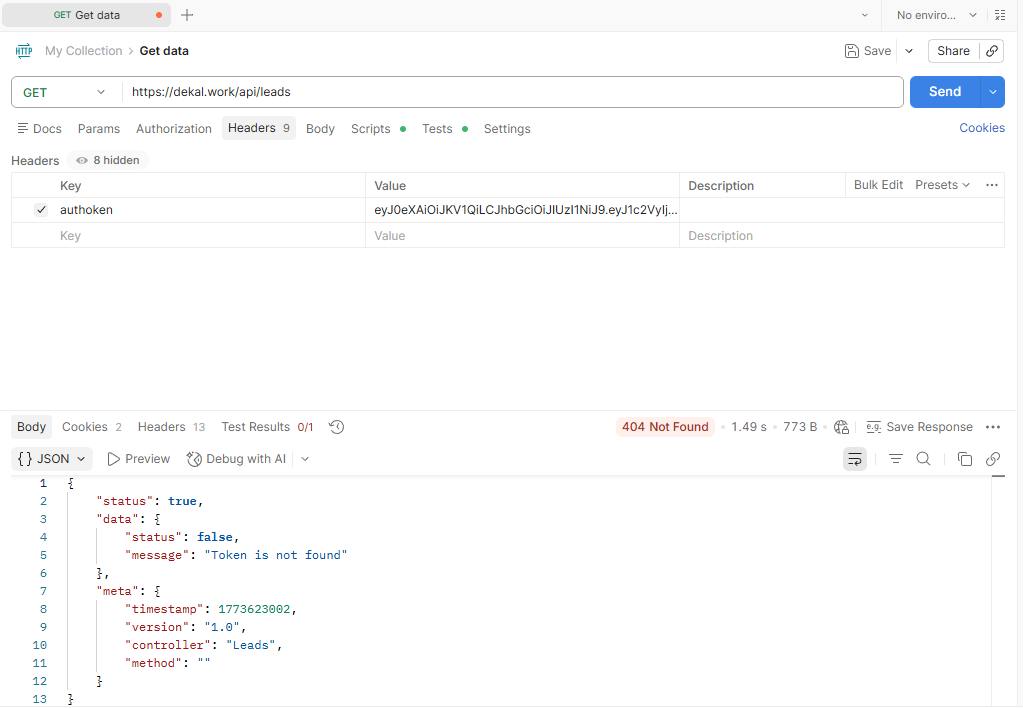This screenshot has height=708, width=1023.
Task: Copy the response body to clipboard
Action: point(964,459)
